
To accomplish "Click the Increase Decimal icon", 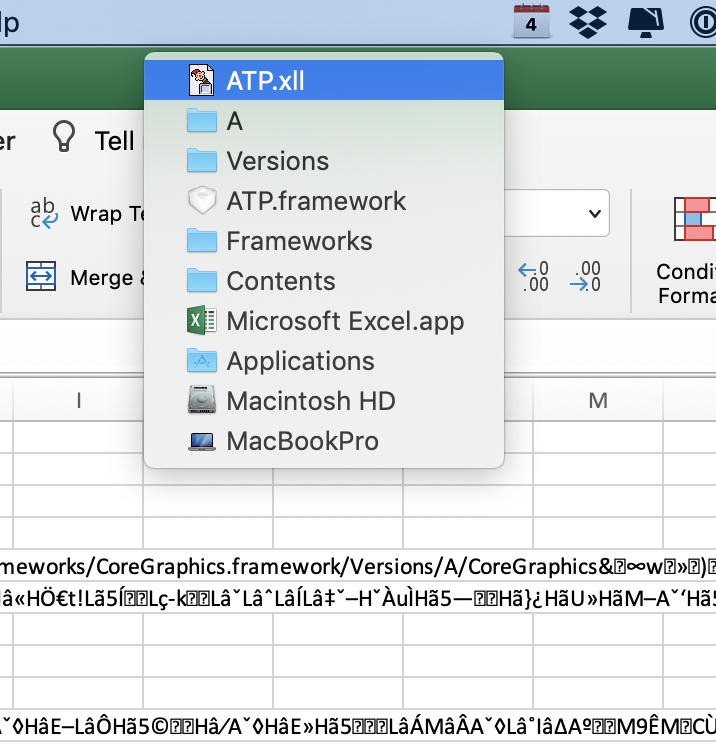I will click(x=533, y=276).
